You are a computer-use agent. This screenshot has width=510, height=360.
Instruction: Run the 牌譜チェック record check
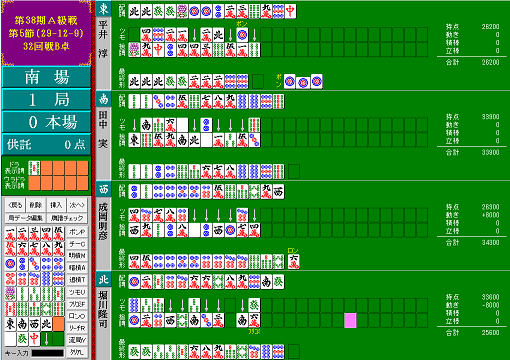point(67,218)
